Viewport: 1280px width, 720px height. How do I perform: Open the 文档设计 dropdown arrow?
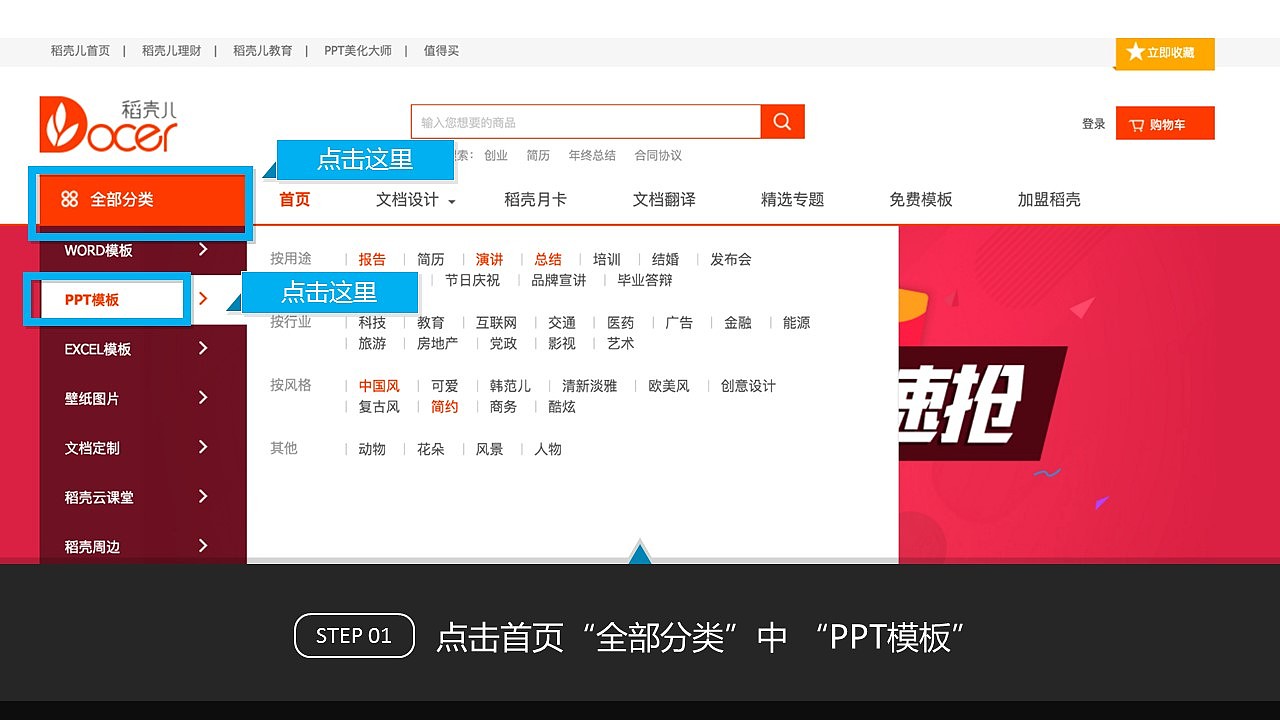(x=451, y=200)
